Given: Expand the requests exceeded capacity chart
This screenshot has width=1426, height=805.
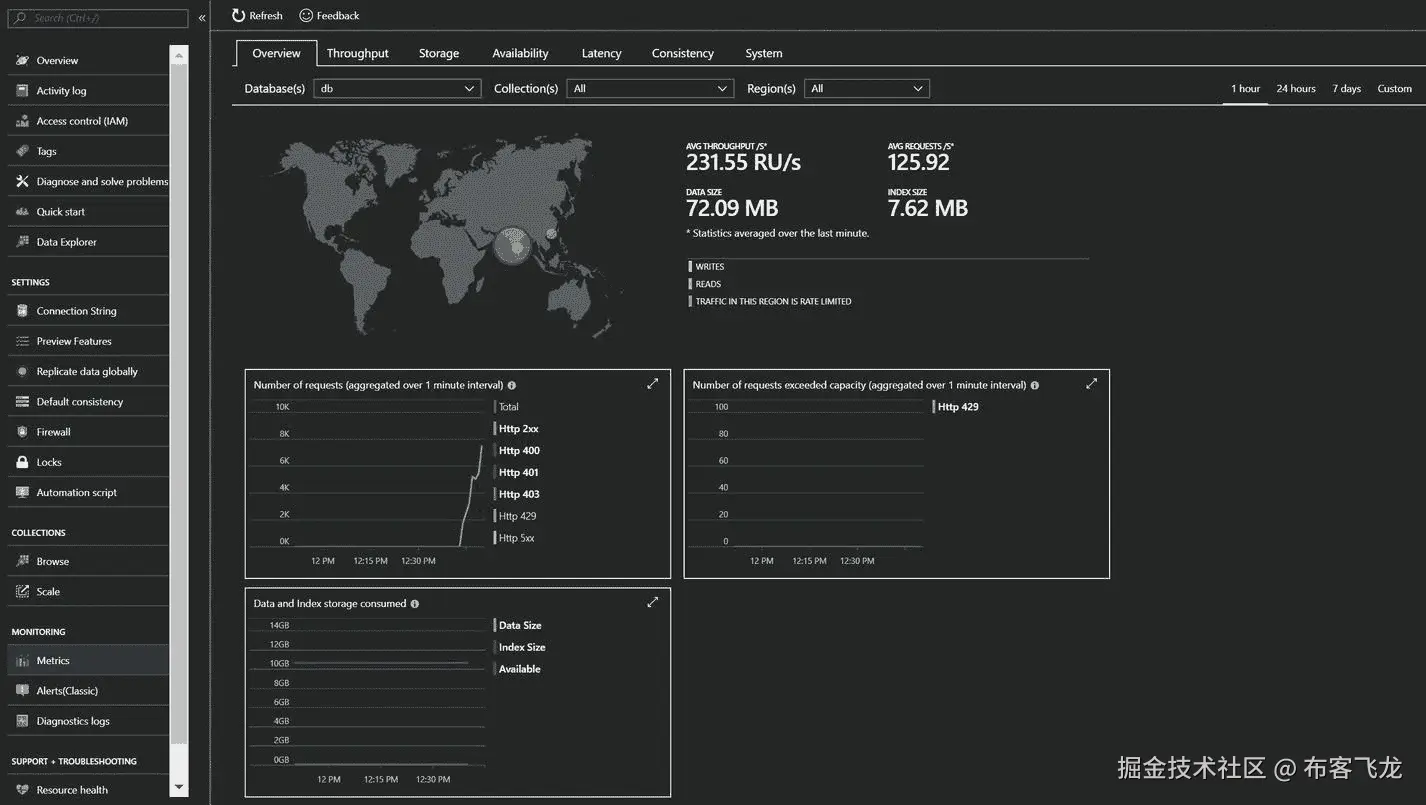Looking at the screenshot, I should point(1092,383).
